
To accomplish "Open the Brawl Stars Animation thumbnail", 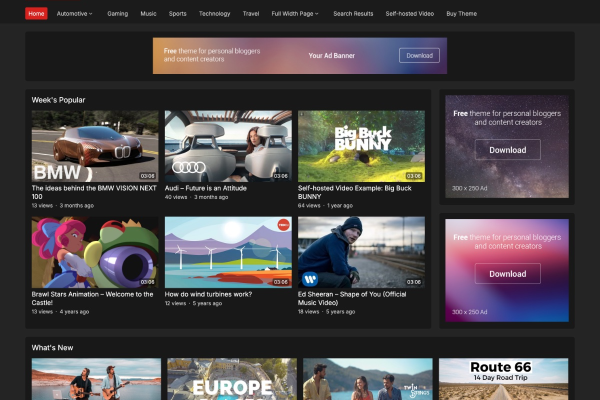I will pyautogui.click(x=95, y=252).
